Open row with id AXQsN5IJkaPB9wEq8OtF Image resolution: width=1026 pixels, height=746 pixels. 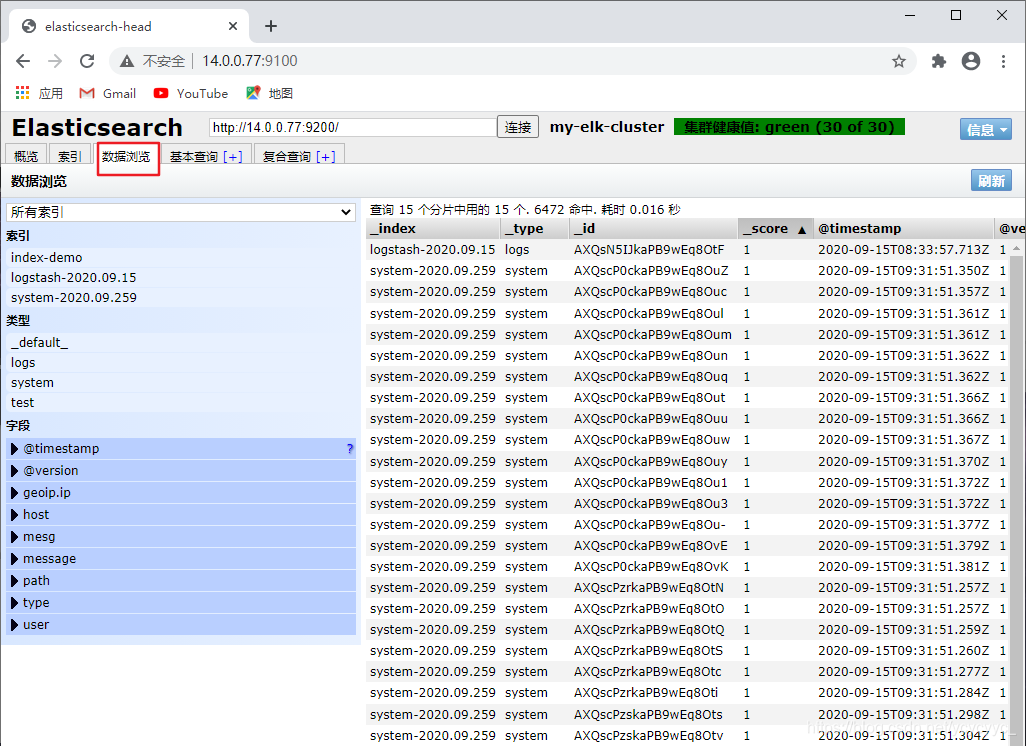tap(648, 249)
